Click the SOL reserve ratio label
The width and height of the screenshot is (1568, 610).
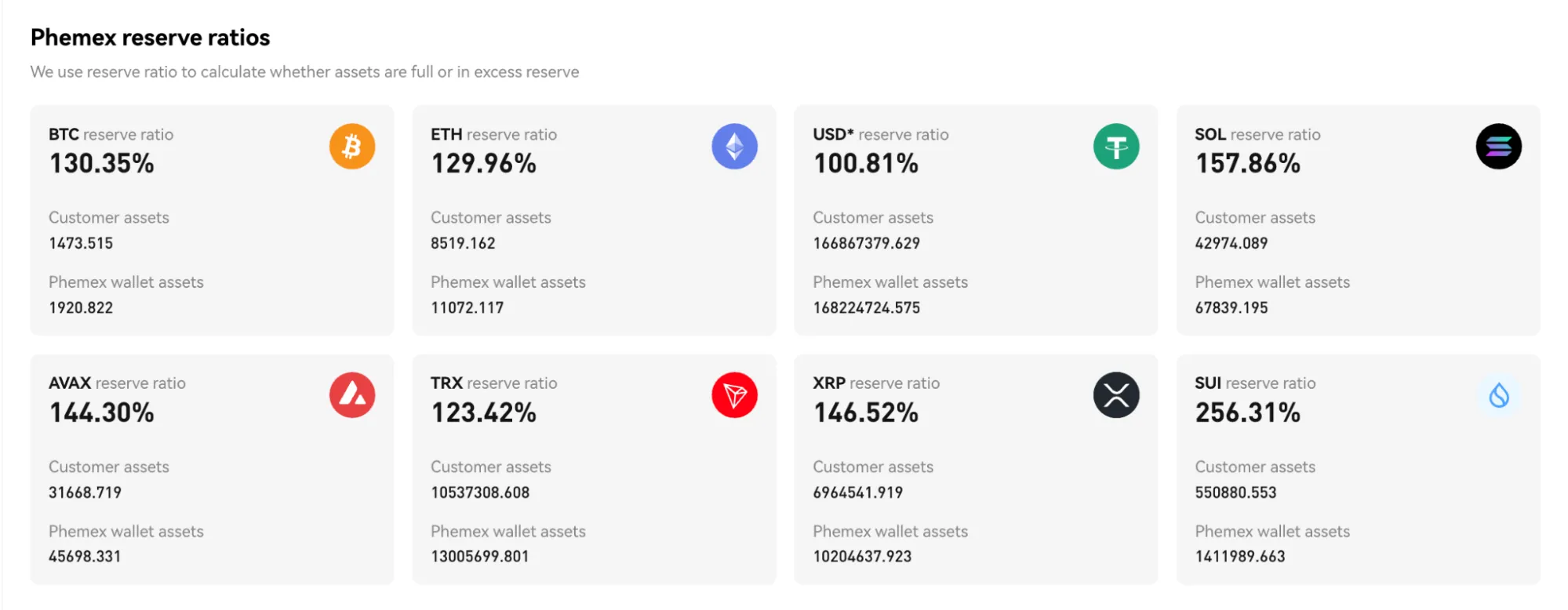[x=1257, y=134]
